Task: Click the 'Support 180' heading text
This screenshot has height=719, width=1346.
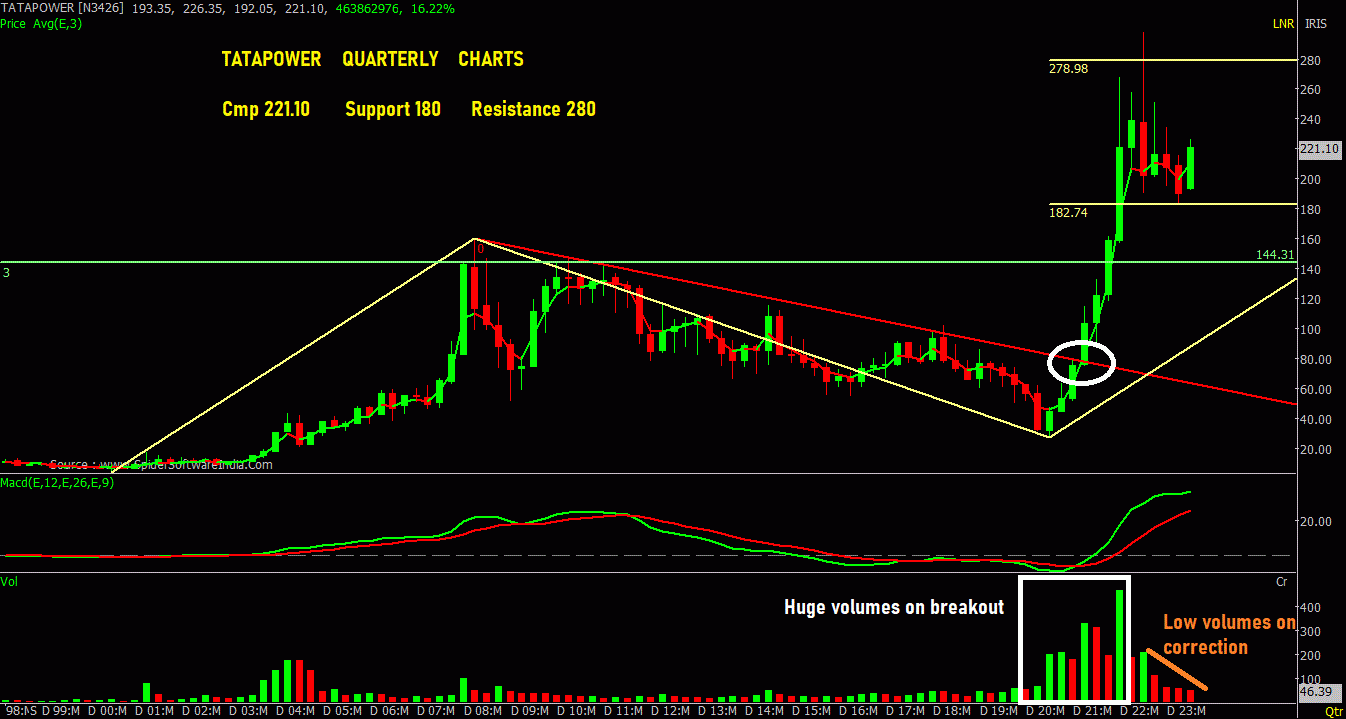Action: click(x=392, y=109)
